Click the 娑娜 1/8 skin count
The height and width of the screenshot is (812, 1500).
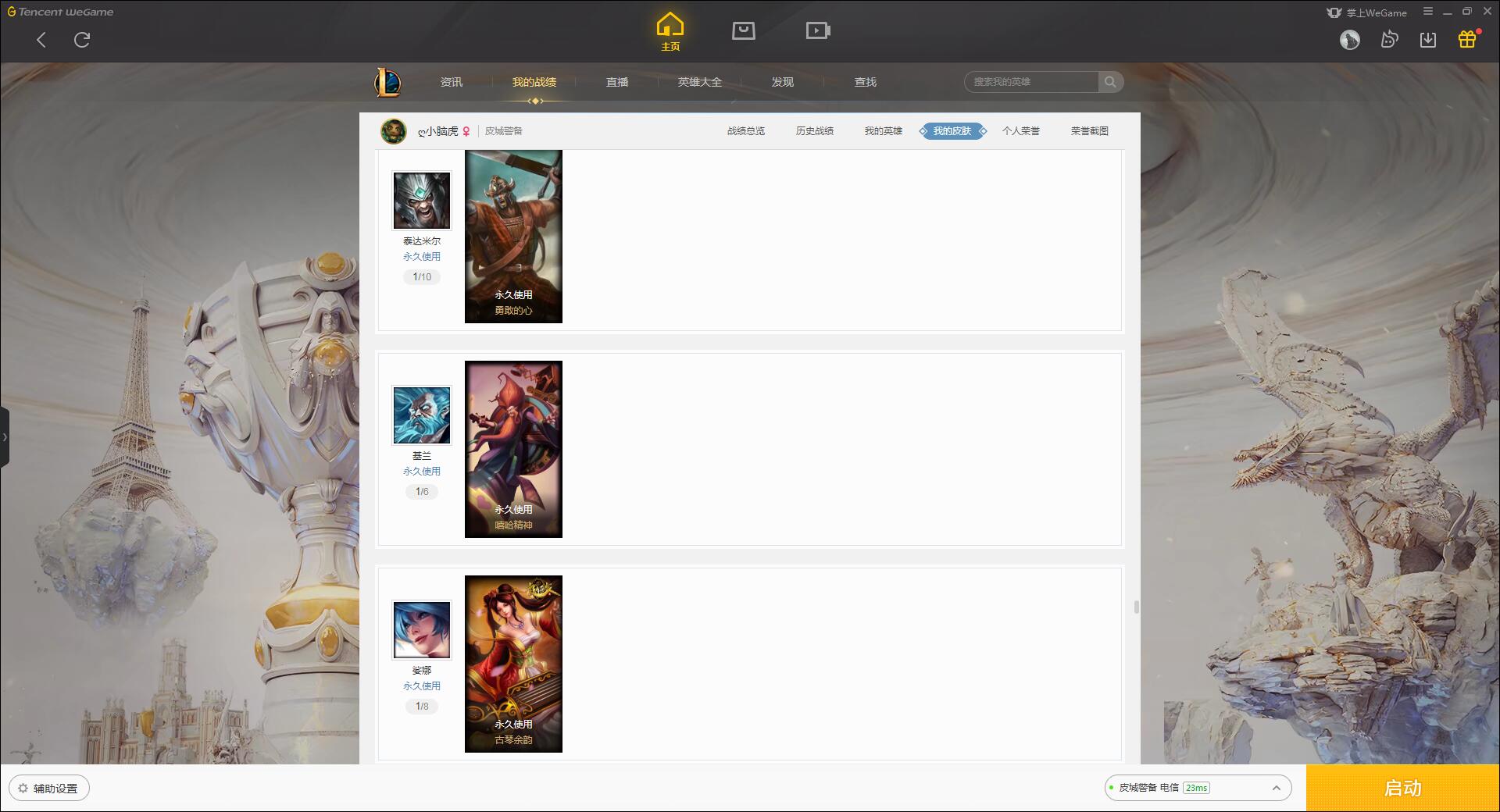[x=422, y=707]
